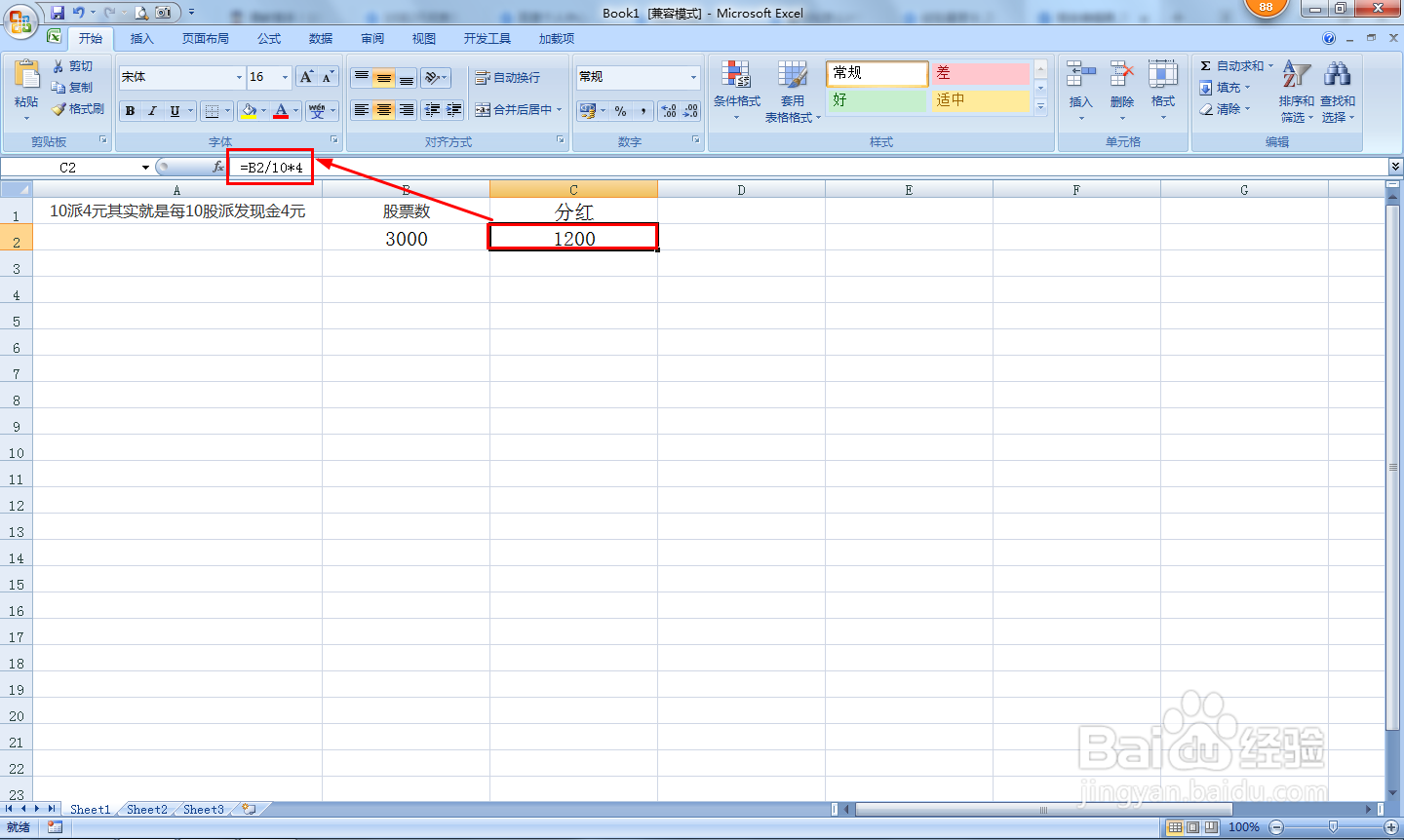
Task: Select the Sheet2 worksheet tab
Action: tap(147, 809)
